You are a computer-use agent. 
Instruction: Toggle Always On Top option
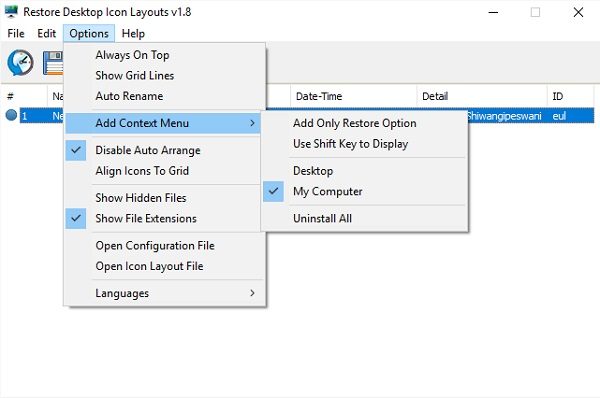tap(165, 55)
